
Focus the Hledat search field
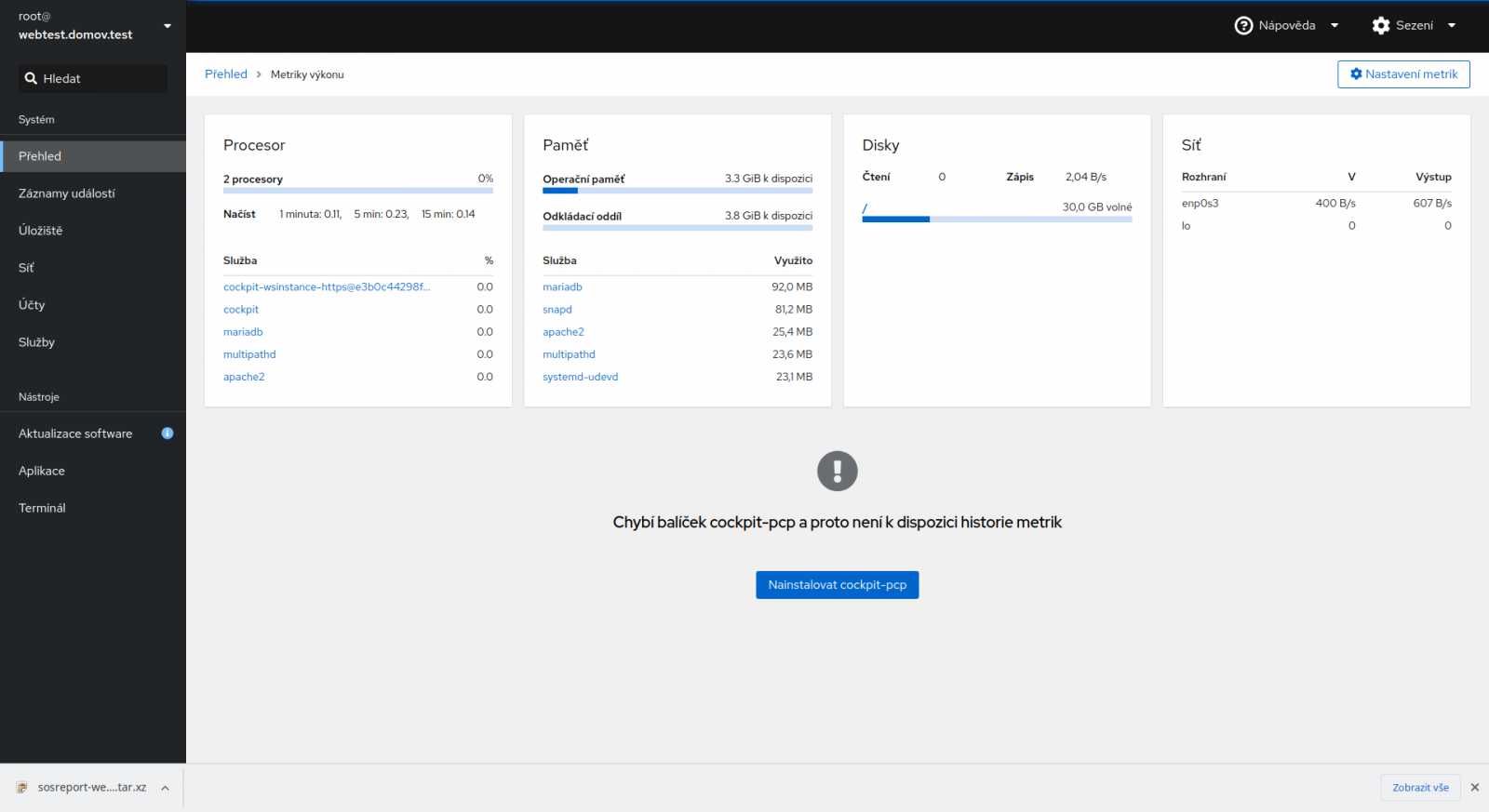[x=93, y=79]
